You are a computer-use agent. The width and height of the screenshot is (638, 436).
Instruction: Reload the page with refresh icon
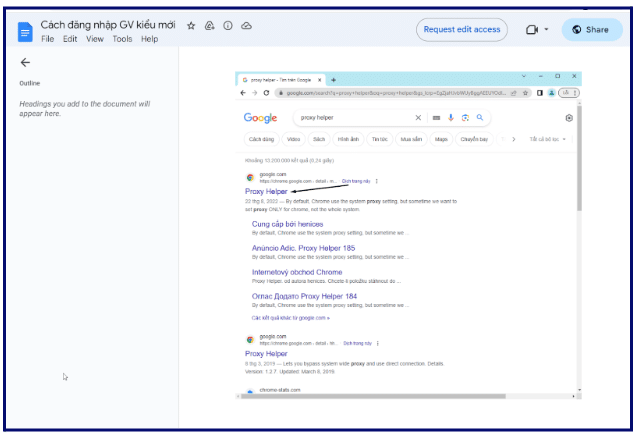(x=266, y=93)
